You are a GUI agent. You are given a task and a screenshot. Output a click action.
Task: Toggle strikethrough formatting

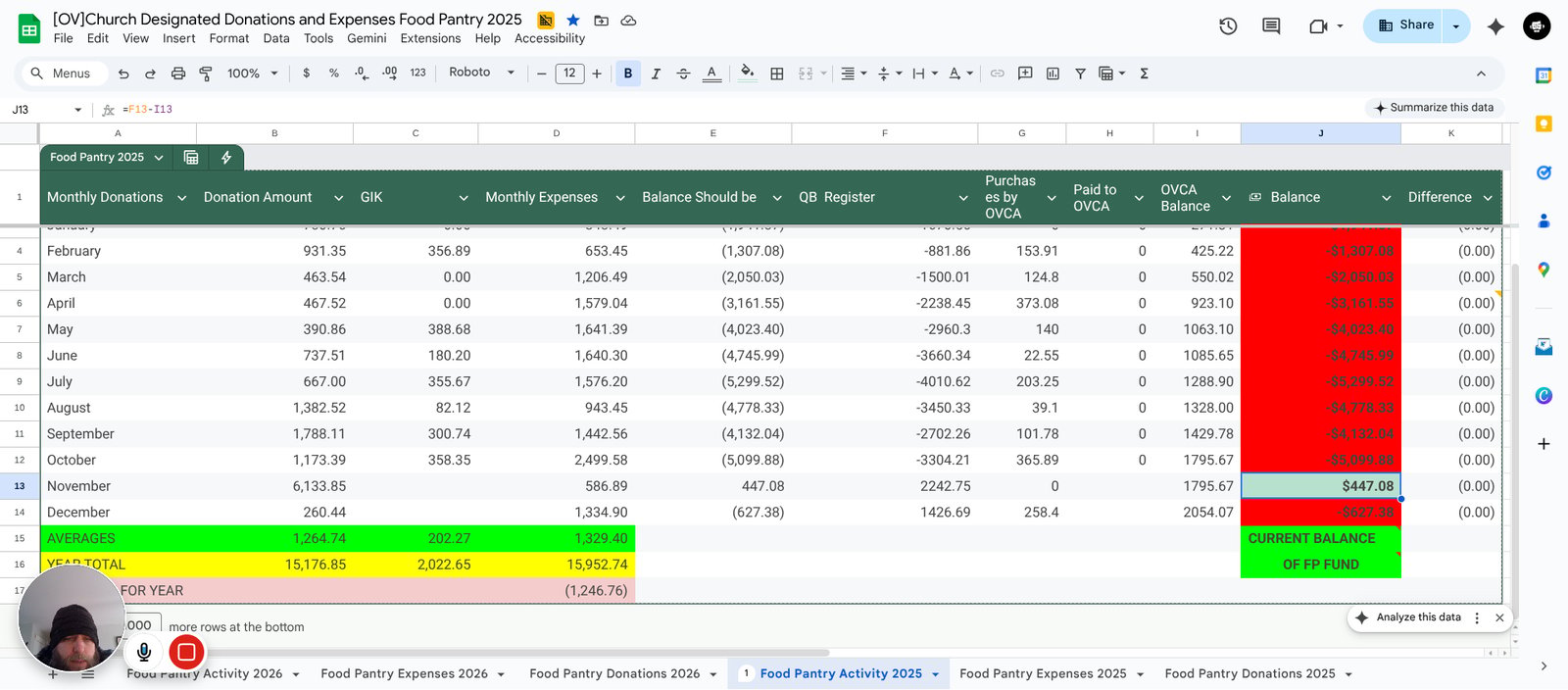point(684,74)
